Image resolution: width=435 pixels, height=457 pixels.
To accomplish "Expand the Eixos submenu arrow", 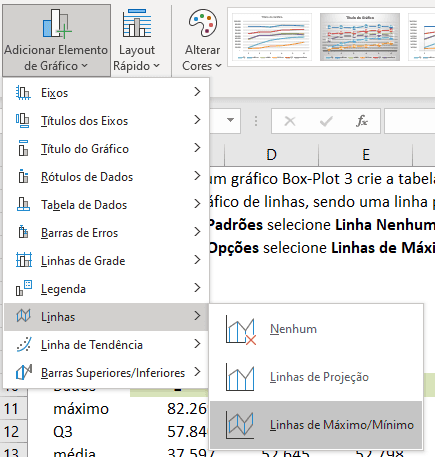I will coord(197,92).
